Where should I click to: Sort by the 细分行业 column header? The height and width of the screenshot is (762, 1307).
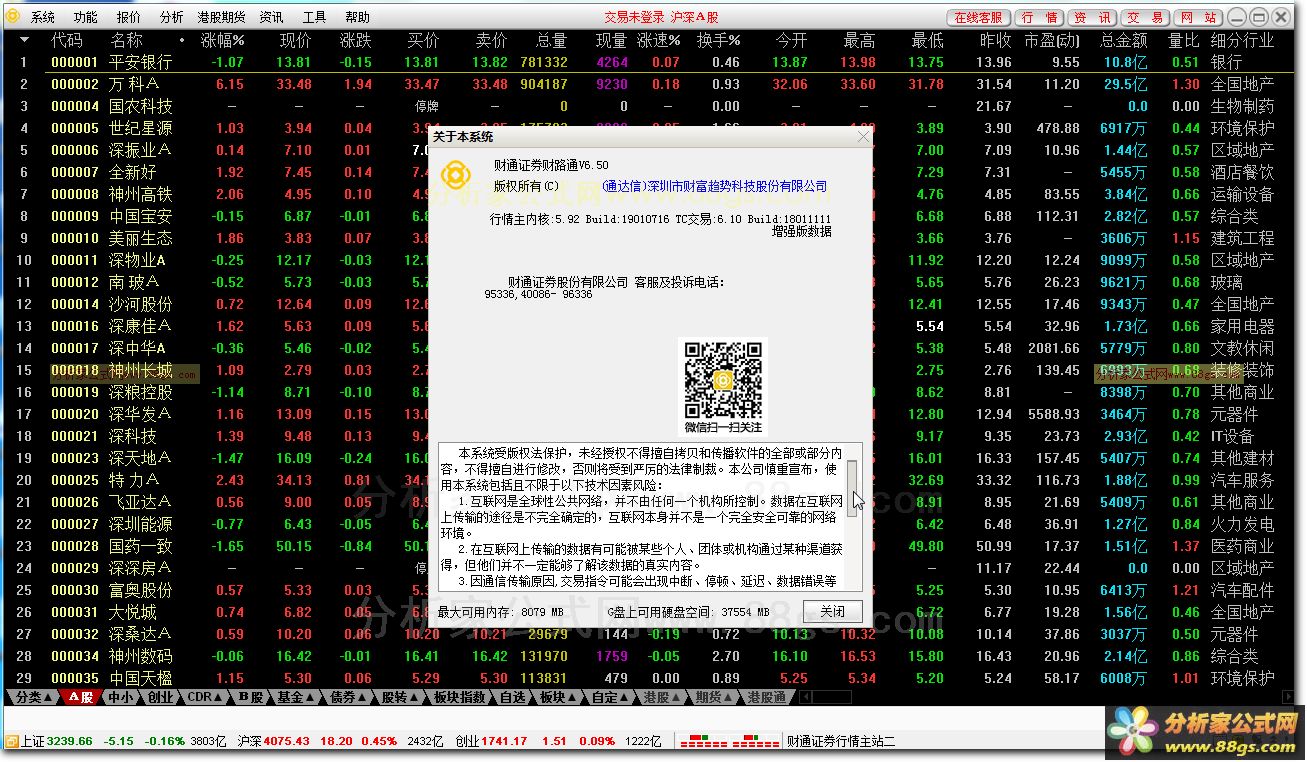point(1242,41)
